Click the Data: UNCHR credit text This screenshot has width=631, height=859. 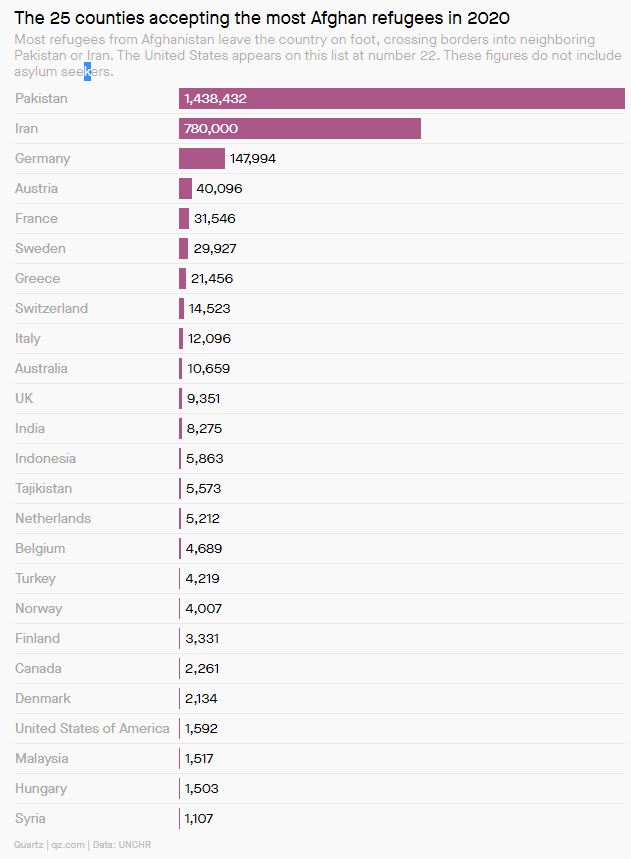tap(122, 845)
